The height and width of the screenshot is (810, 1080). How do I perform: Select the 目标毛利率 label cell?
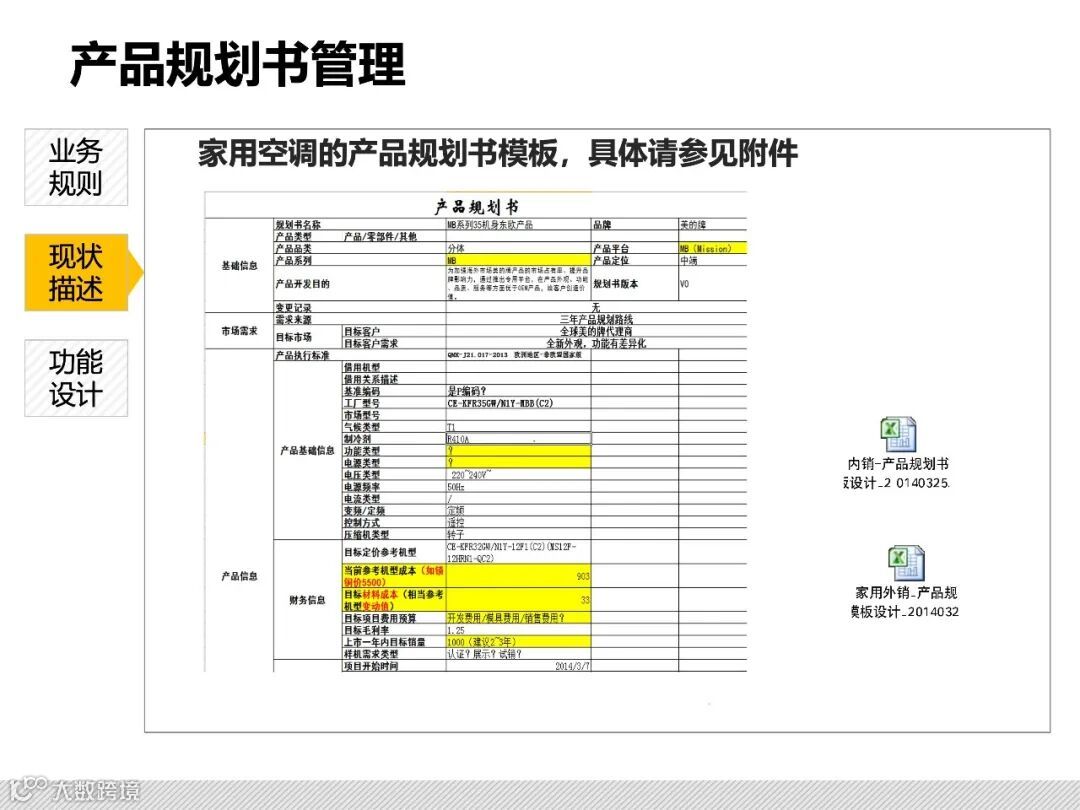point(394,630)
